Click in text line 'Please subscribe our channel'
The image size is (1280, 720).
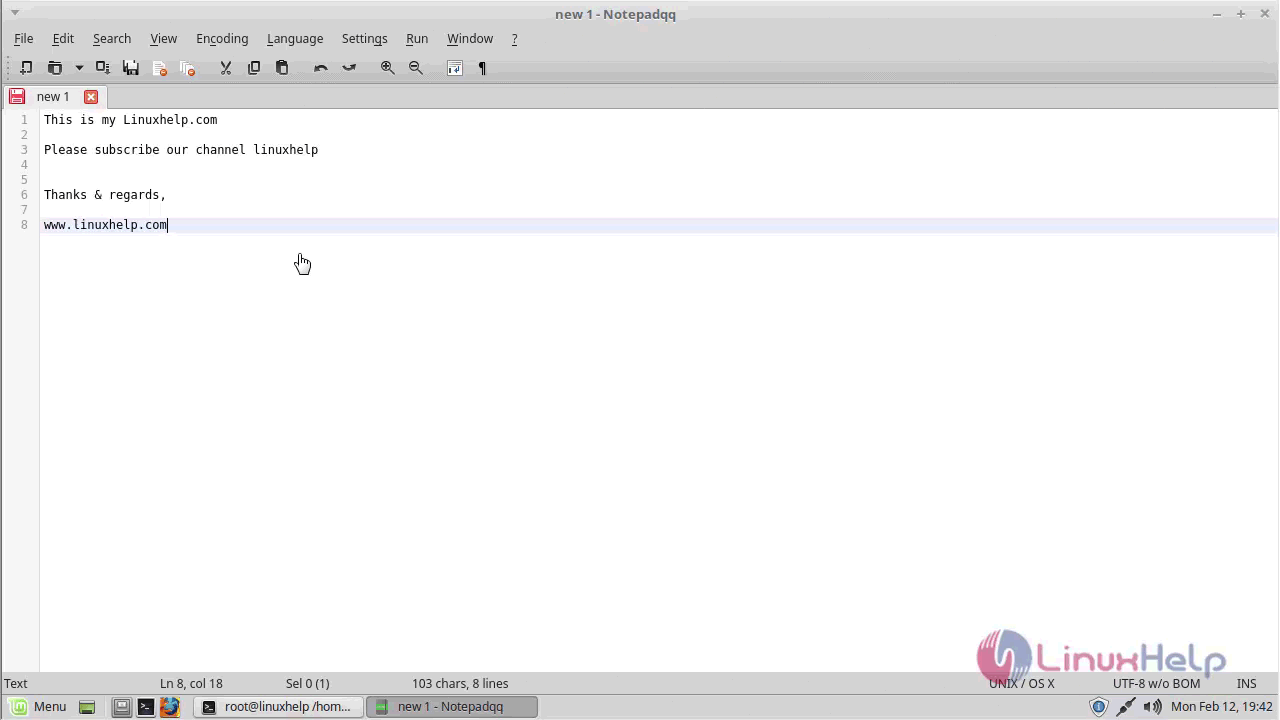pyautogui.click(x=180, y=150)
